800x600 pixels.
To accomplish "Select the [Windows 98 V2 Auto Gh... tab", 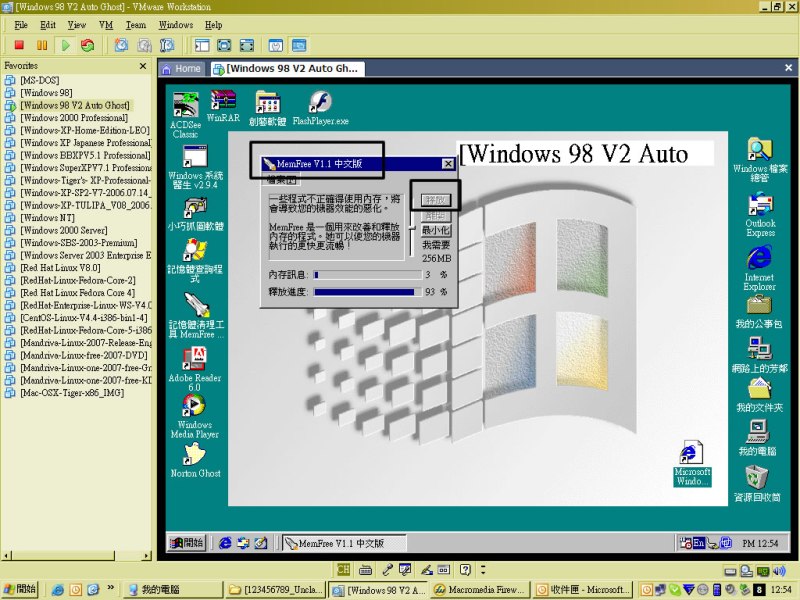I will [x=287, y=69].
